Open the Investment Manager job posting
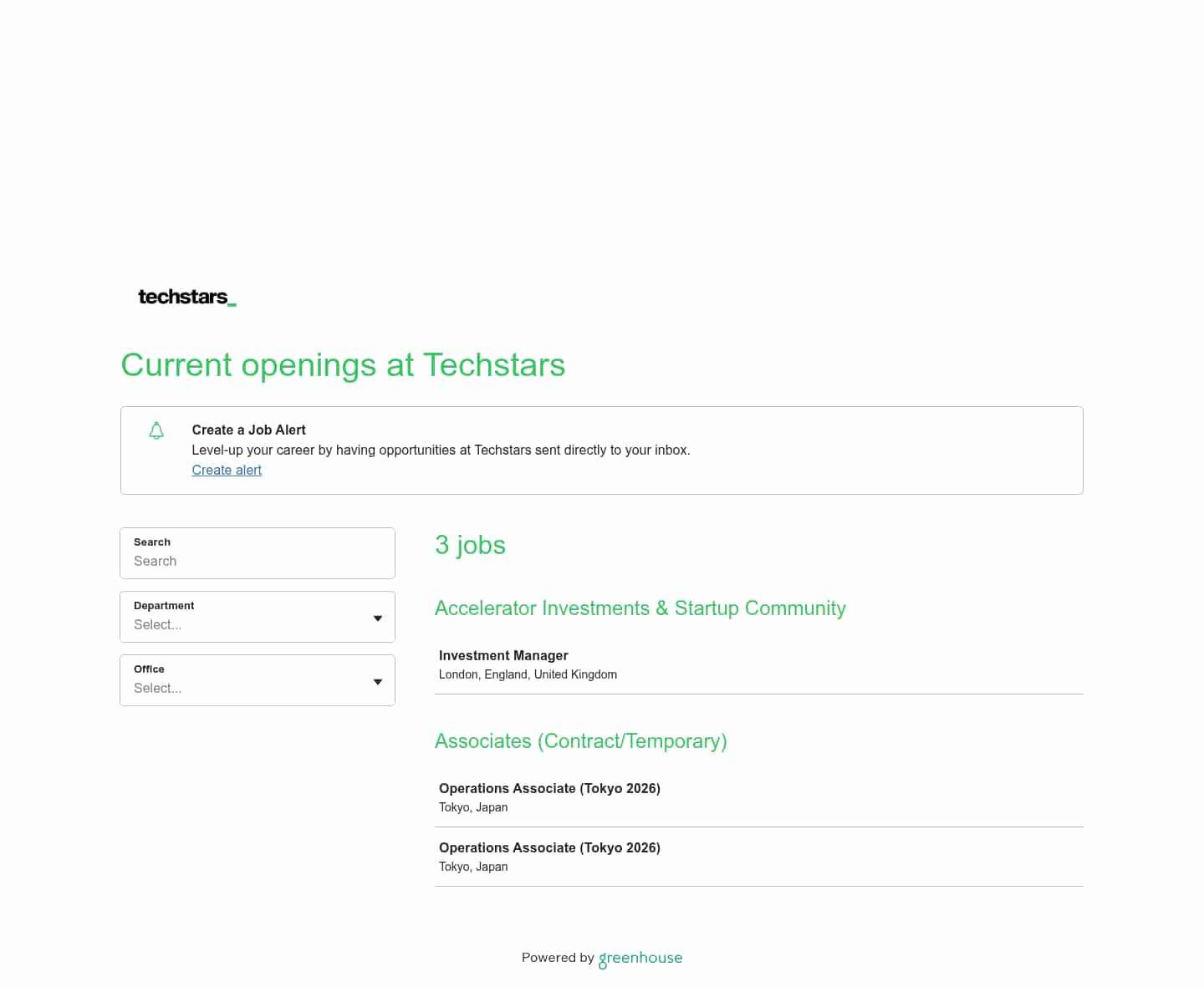1204x987 pixels. click(x=503, y=655)
